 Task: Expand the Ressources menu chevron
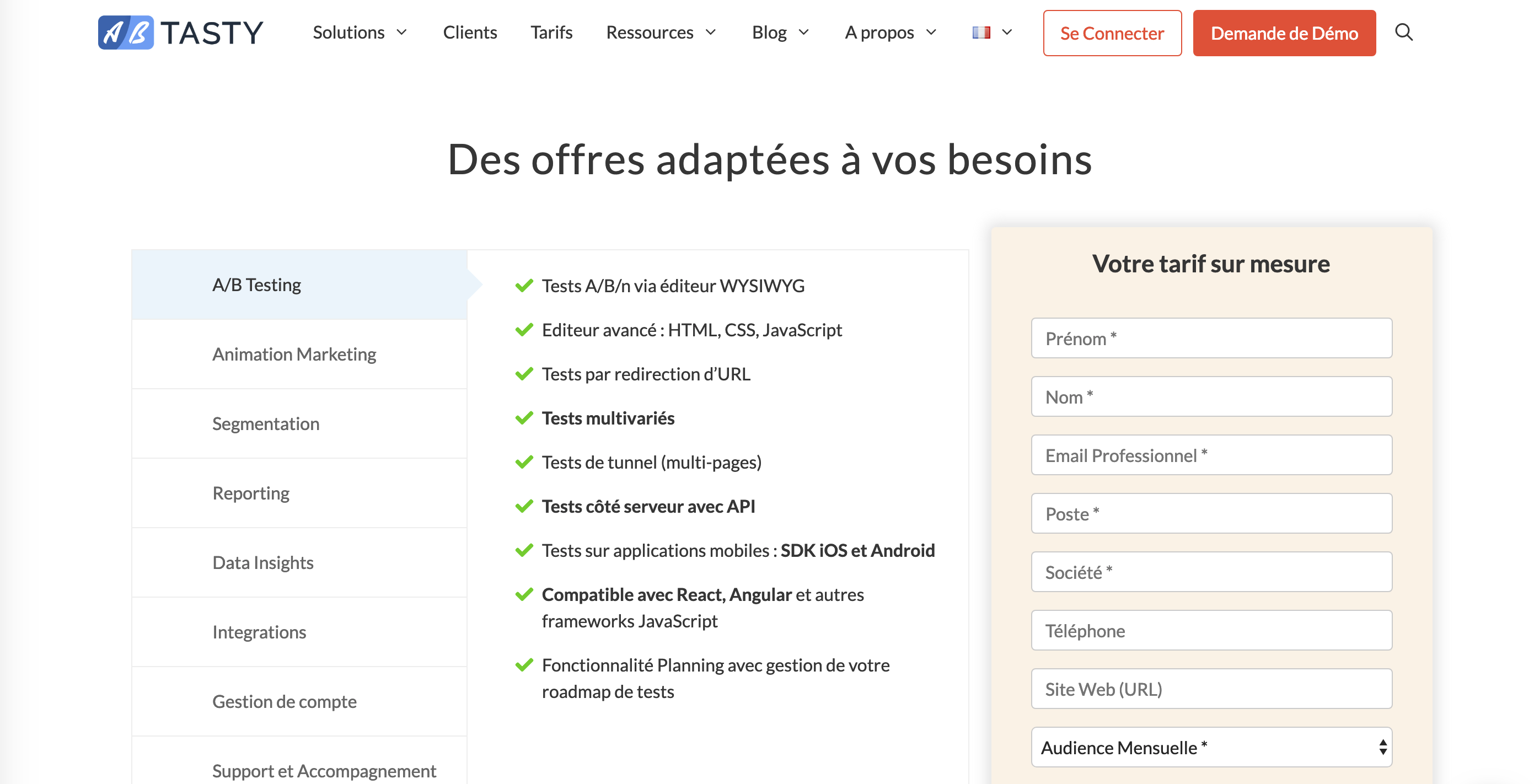pos(711,32)
